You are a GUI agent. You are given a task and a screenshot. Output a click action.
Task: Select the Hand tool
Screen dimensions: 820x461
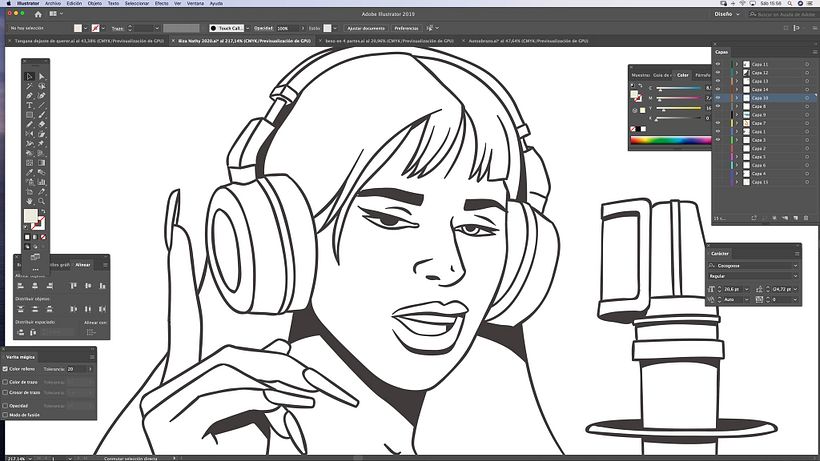pyautogui.click(x=29, y=201)
